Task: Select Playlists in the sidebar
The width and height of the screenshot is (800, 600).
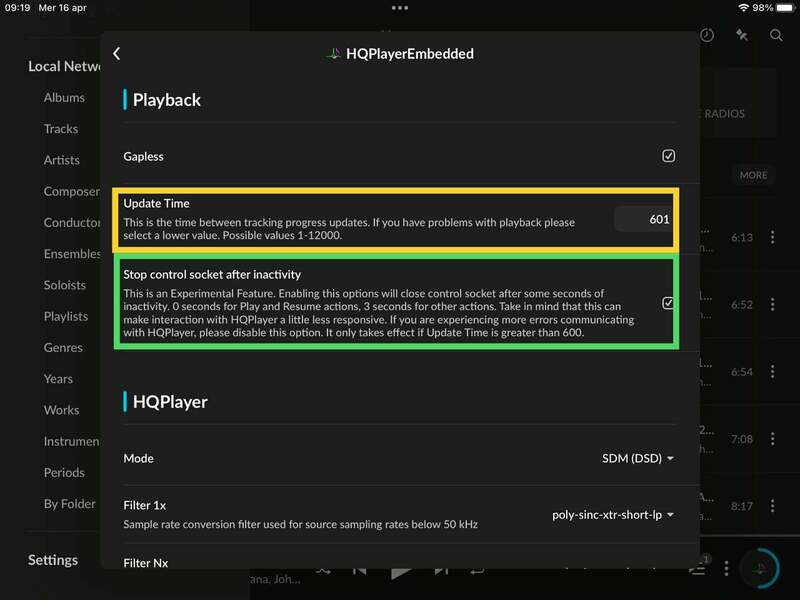Action: coord(66,316)
